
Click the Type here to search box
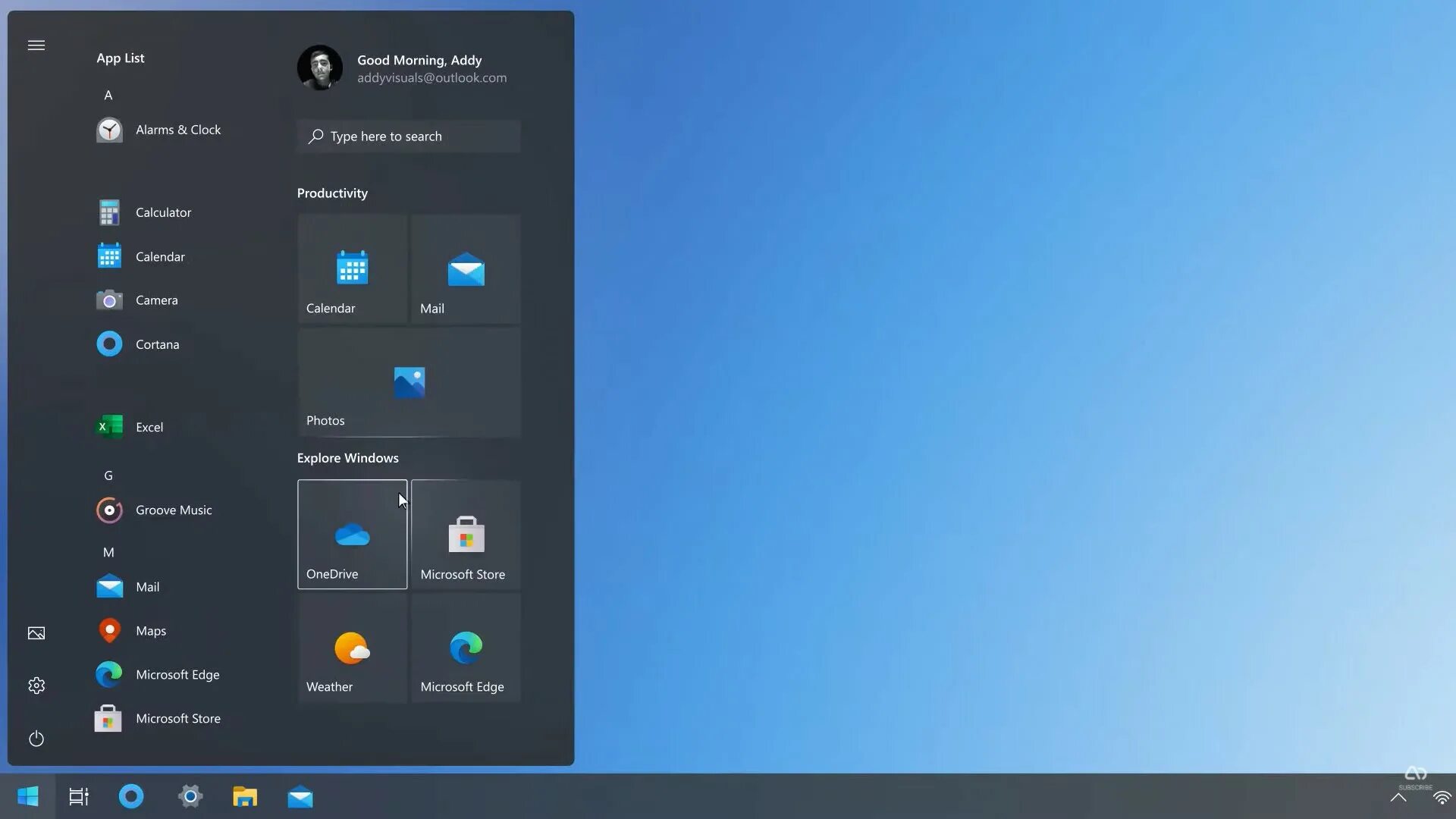[409, 136]
